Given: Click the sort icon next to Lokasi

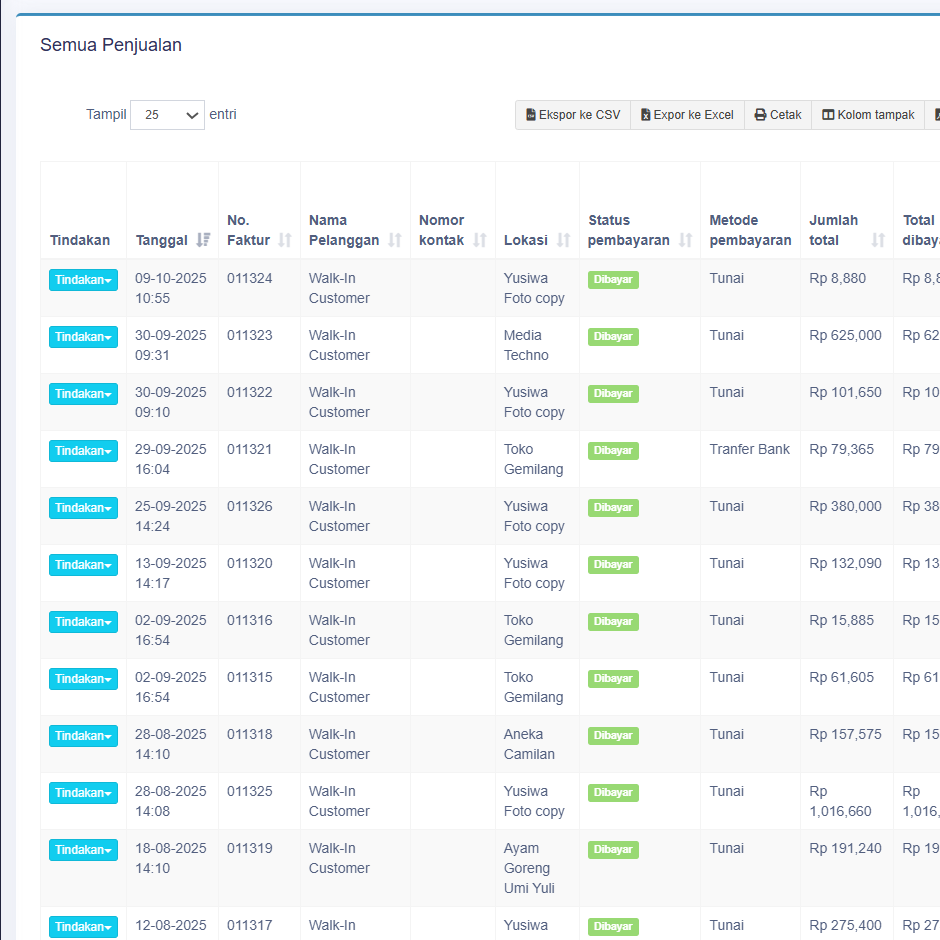Looking at the screenshot, I should (x=564, y=240).
